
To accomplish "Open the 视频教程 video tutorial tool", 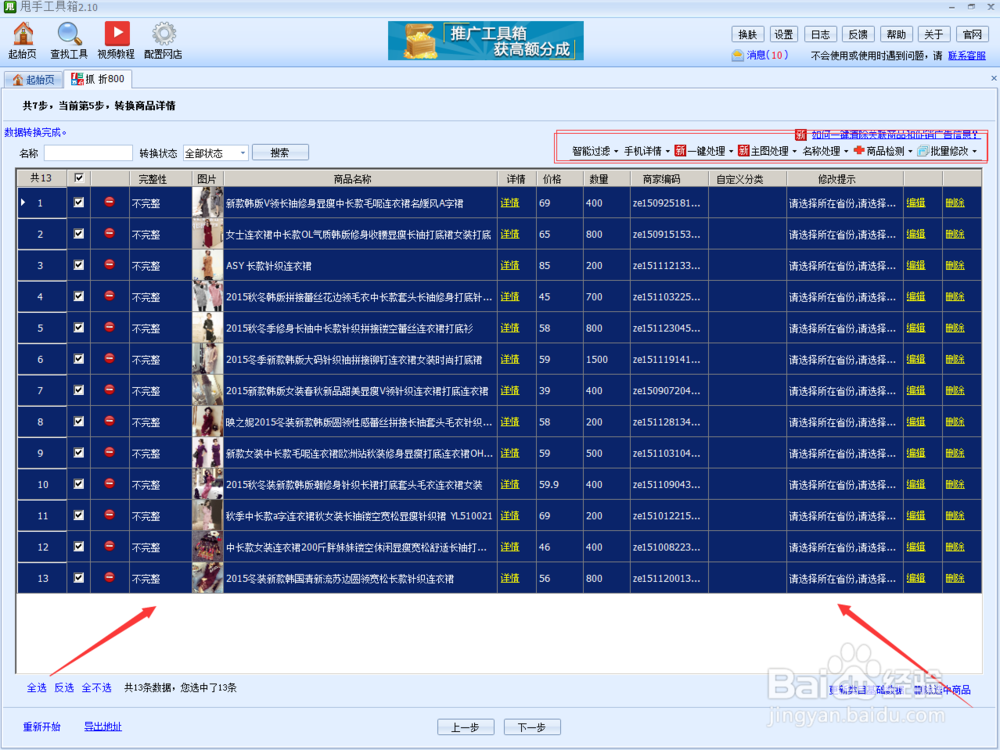I will (117, 38).
